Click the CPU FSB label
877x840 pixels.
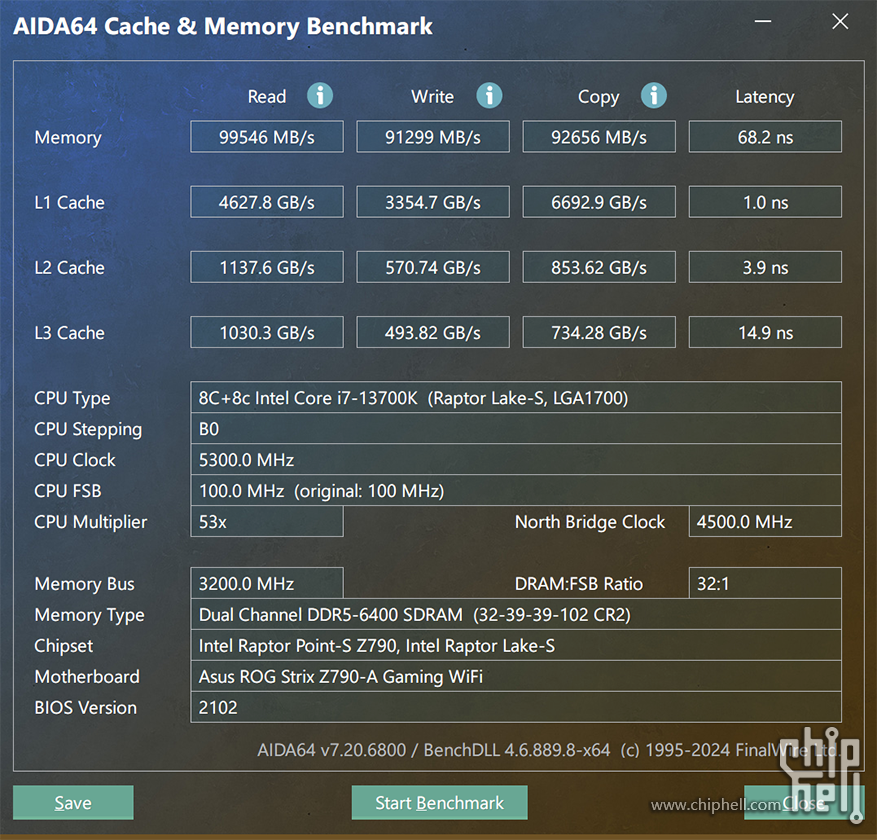(x=68, y=490)
